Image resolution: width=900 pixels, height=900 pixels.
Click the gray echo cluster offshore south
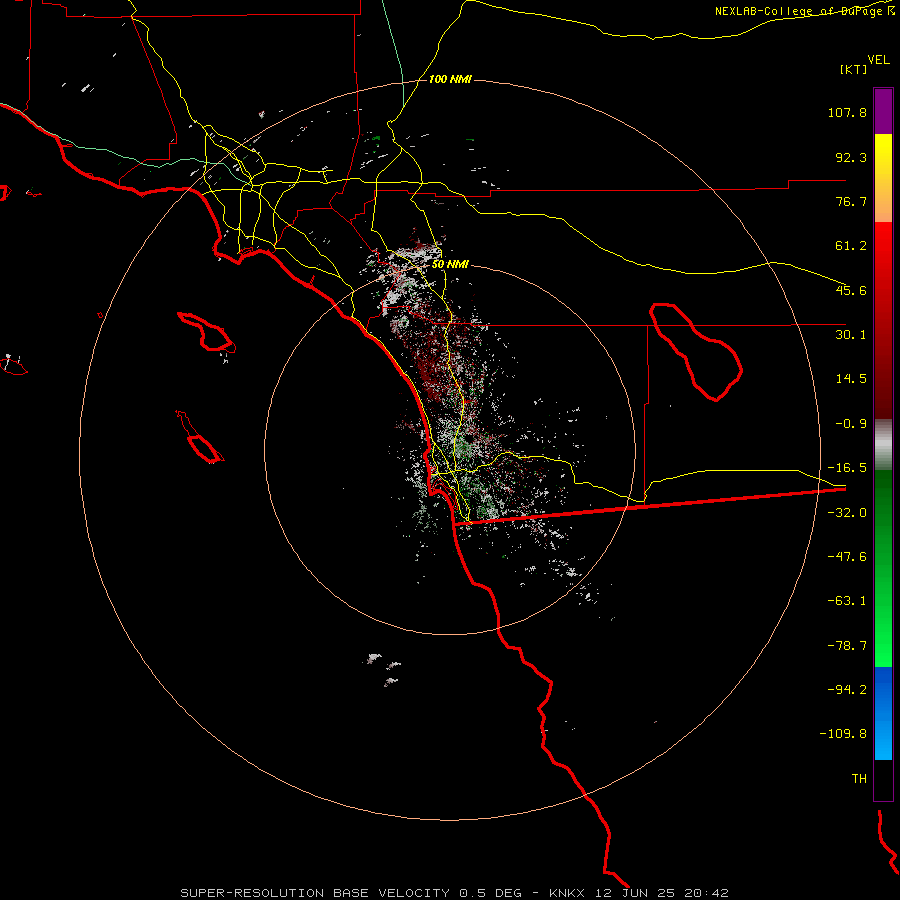click(383, 669)
